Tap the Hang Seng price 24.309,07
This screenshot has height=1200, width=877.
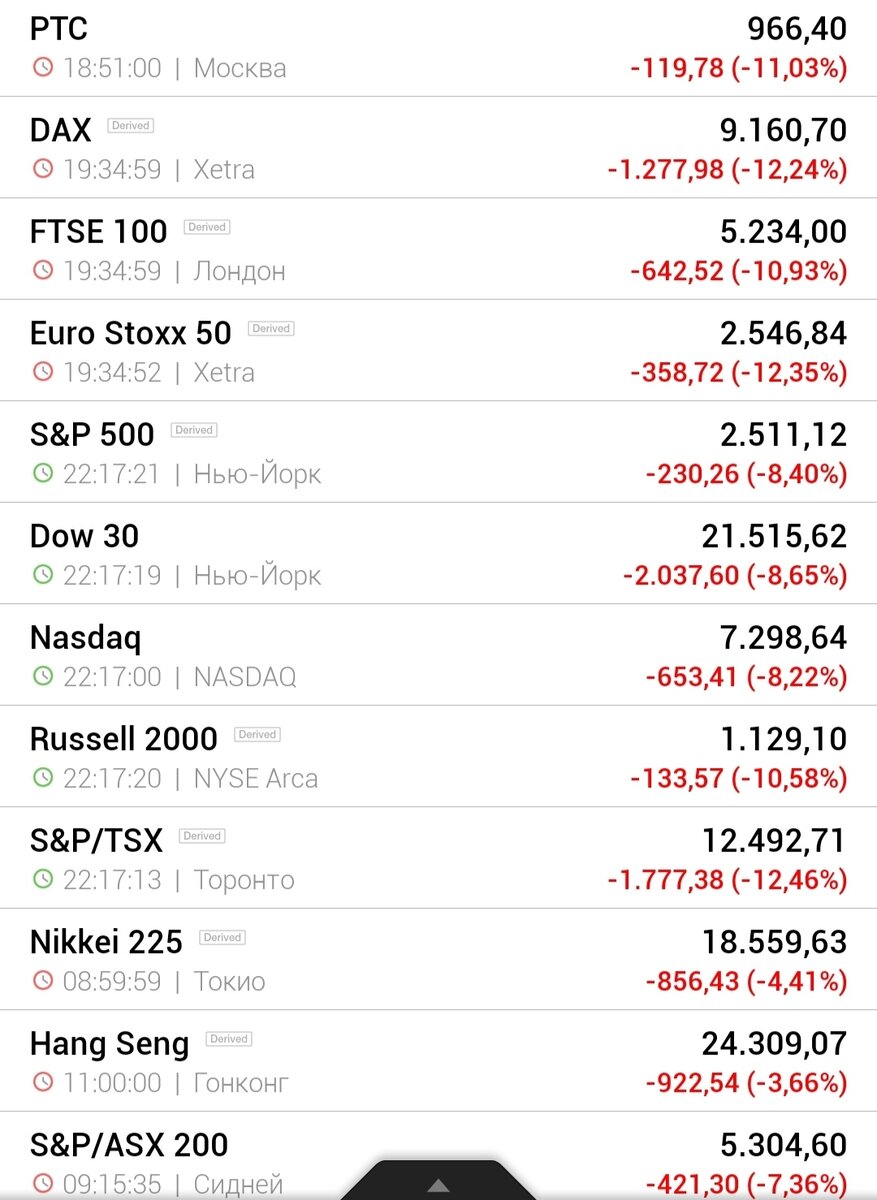(x=774, y=1043)
